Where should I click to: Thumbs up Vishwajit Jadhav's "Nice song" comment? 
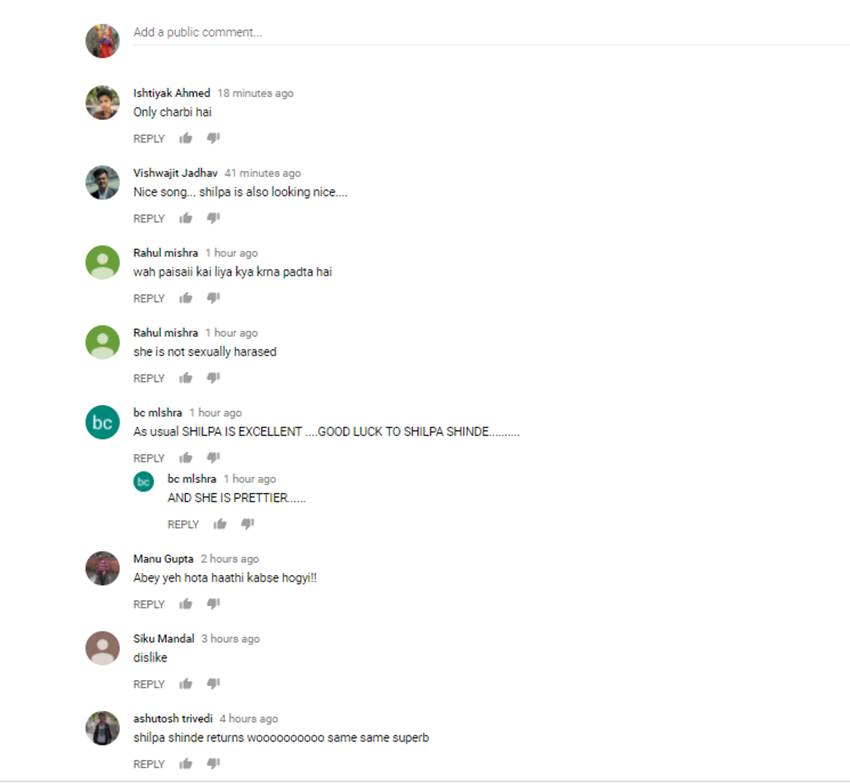[186, 218]
